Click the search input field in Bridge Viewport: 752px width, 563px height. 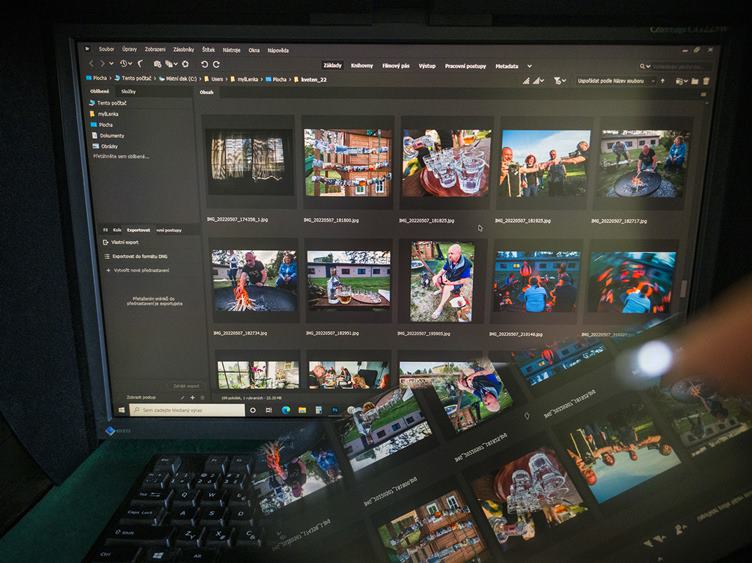coord(681,66)
